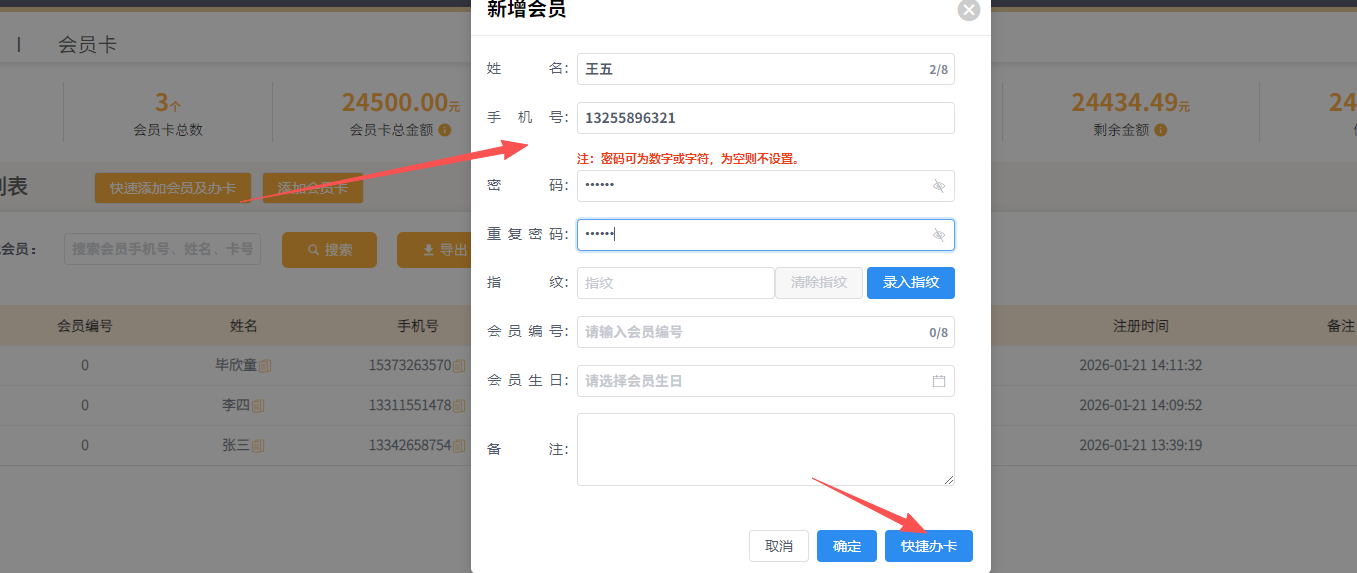
Task: Grab the resize handle of the 备注 textarea
Action: [948, 480]
